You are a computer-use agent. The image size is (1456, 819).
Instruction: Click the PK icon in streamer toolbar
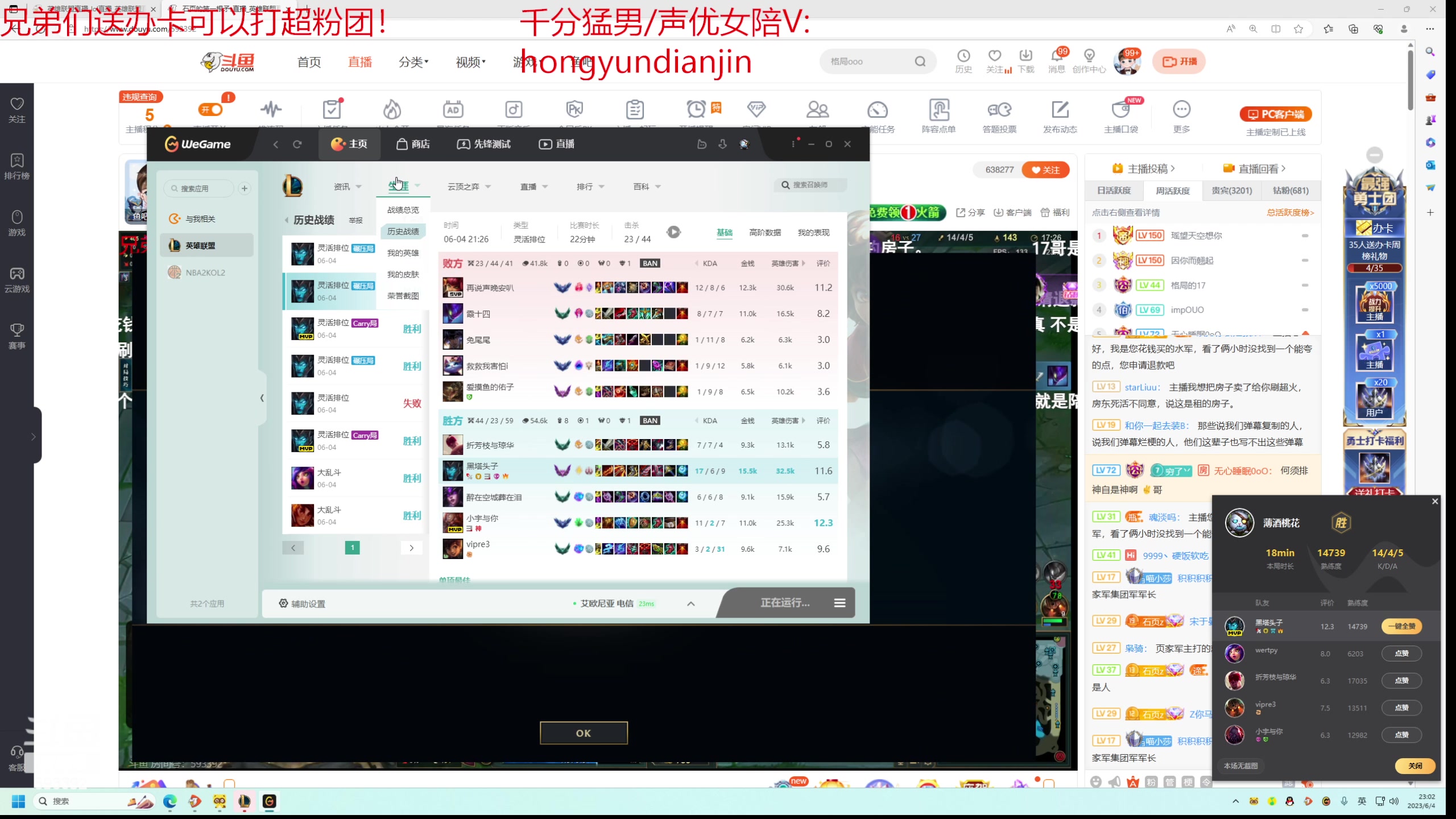[574, 109]
